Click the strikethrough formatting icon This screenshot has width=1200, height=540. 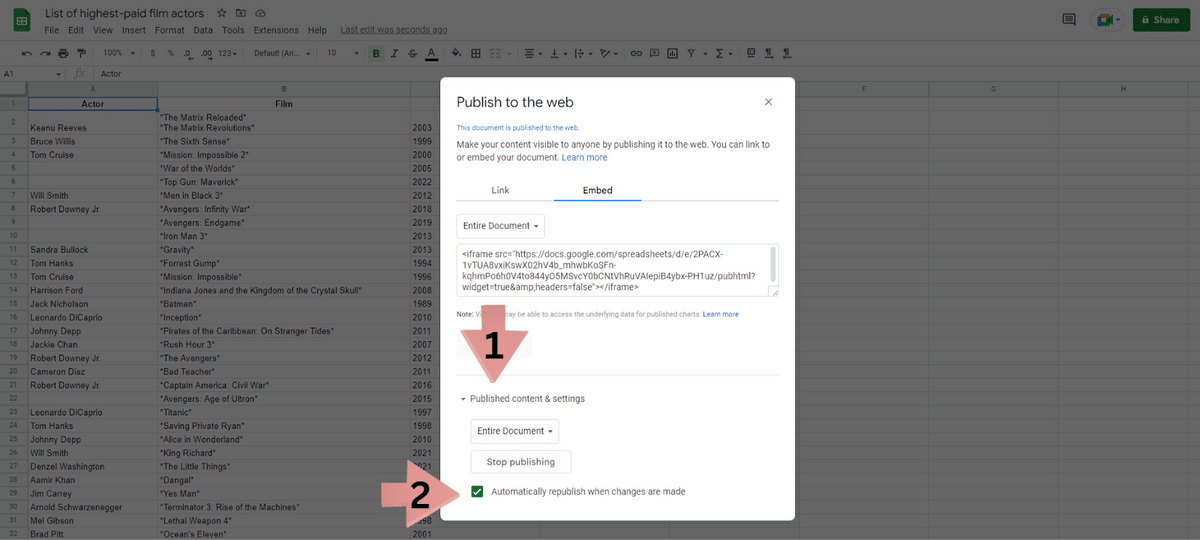coord(412,53)
